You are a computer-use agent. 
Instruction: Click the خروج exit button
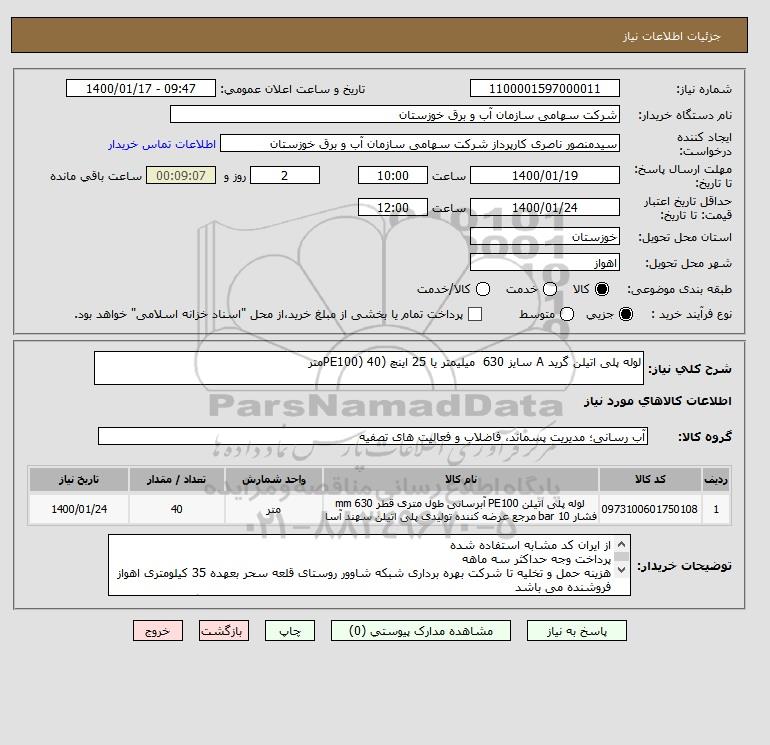tap(158, 631)
